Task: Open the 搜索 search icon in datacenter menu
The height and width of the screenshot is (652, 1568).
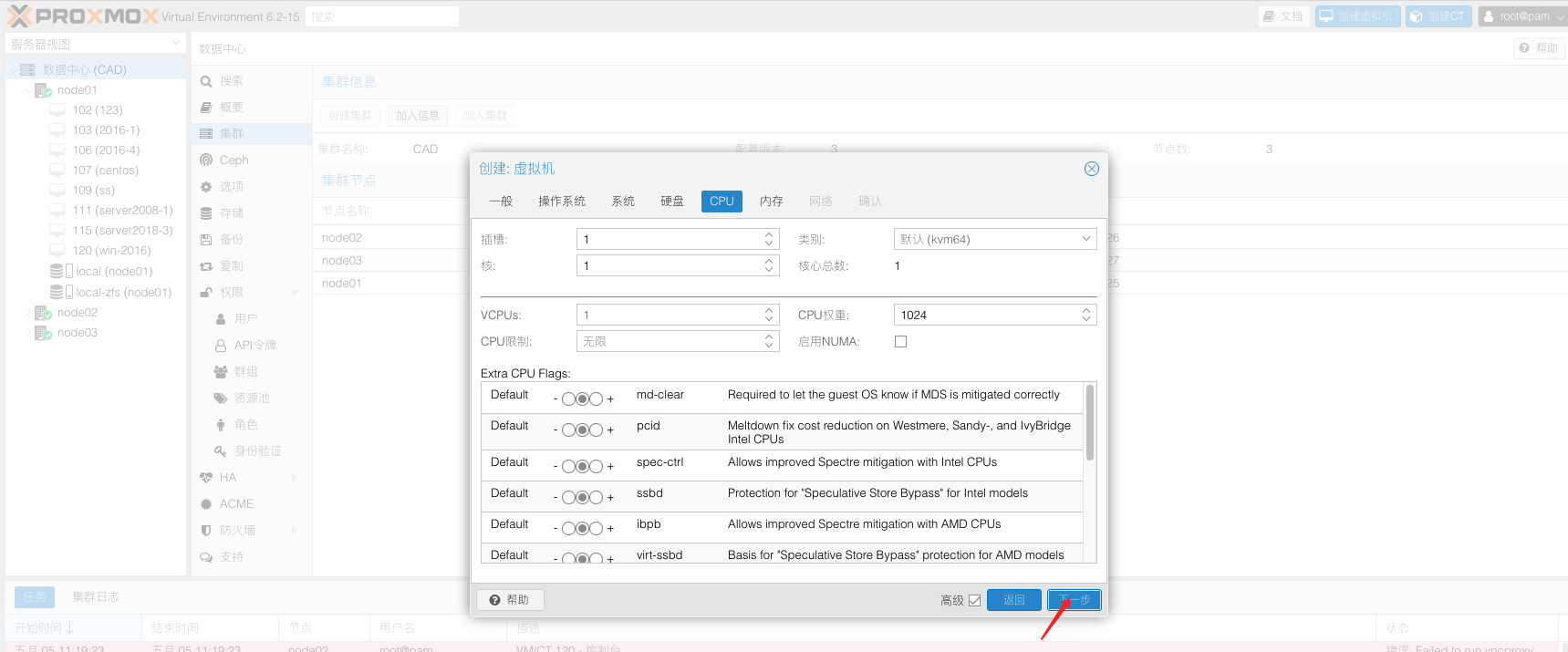Action: point(206,81)
